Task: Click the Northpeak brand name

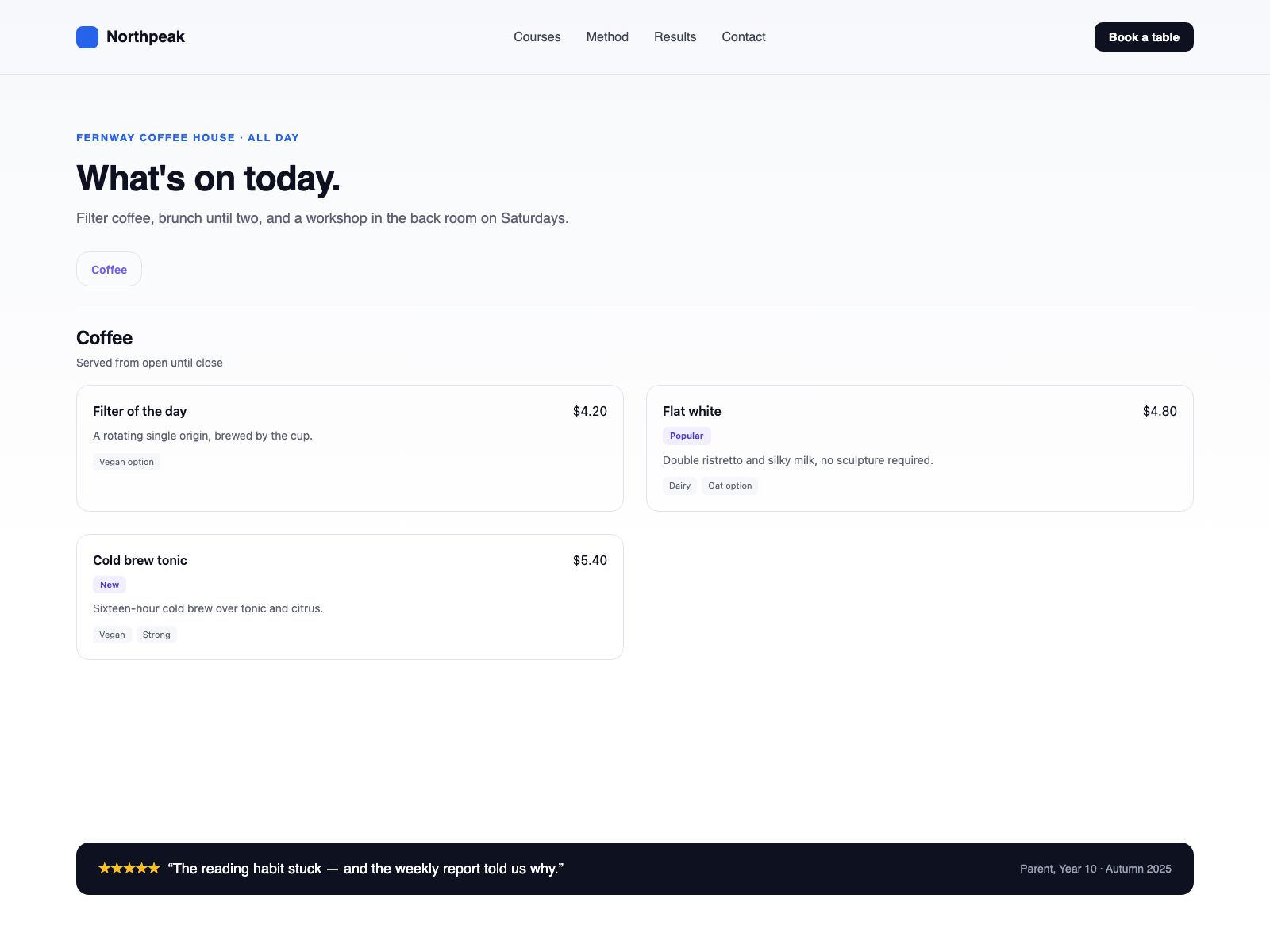Action: [x=145, y=37]
